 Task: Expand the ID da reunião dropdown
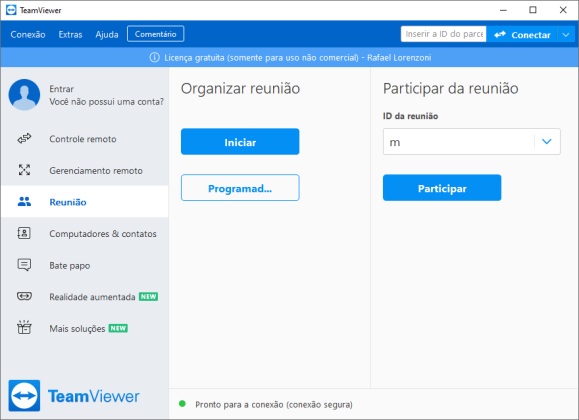click(x=547, y=141)
